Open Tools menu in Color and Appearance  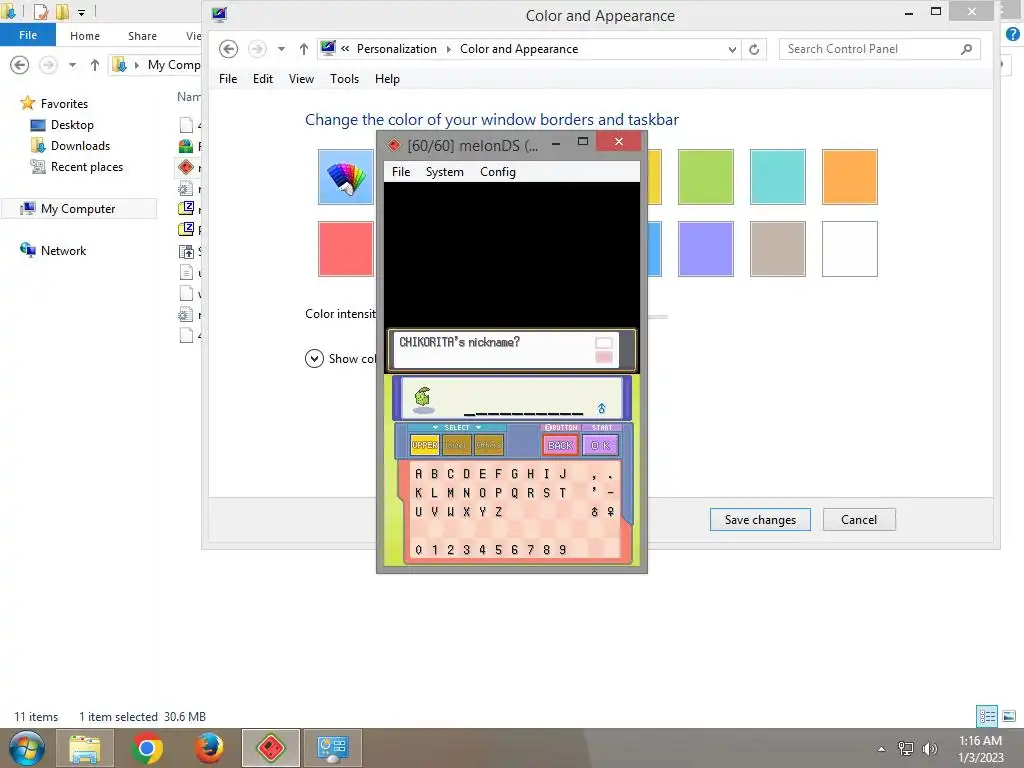pos(344,79)
